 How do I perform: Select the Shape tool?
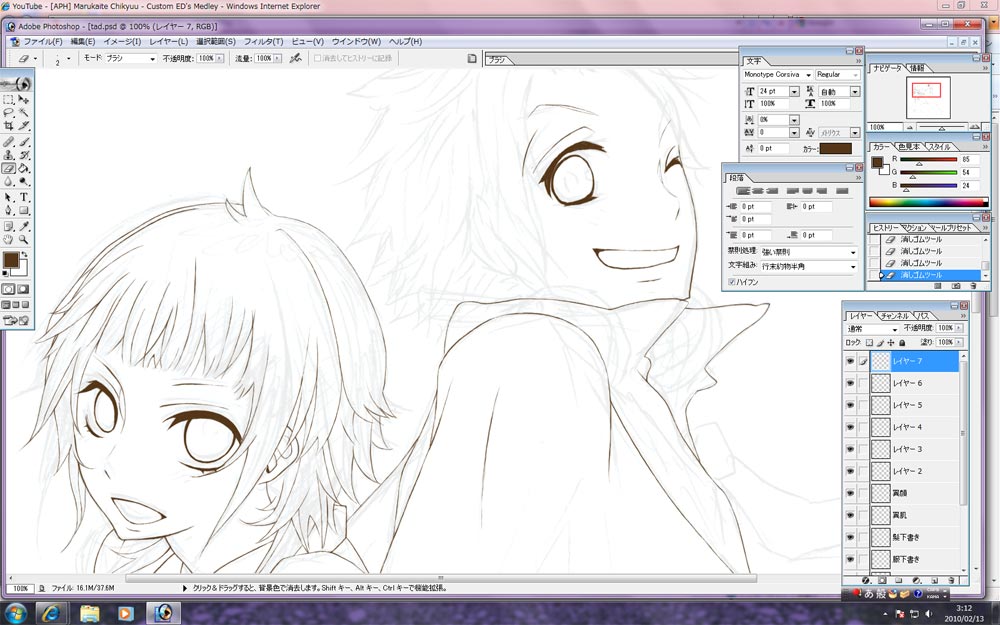(24, 210)
